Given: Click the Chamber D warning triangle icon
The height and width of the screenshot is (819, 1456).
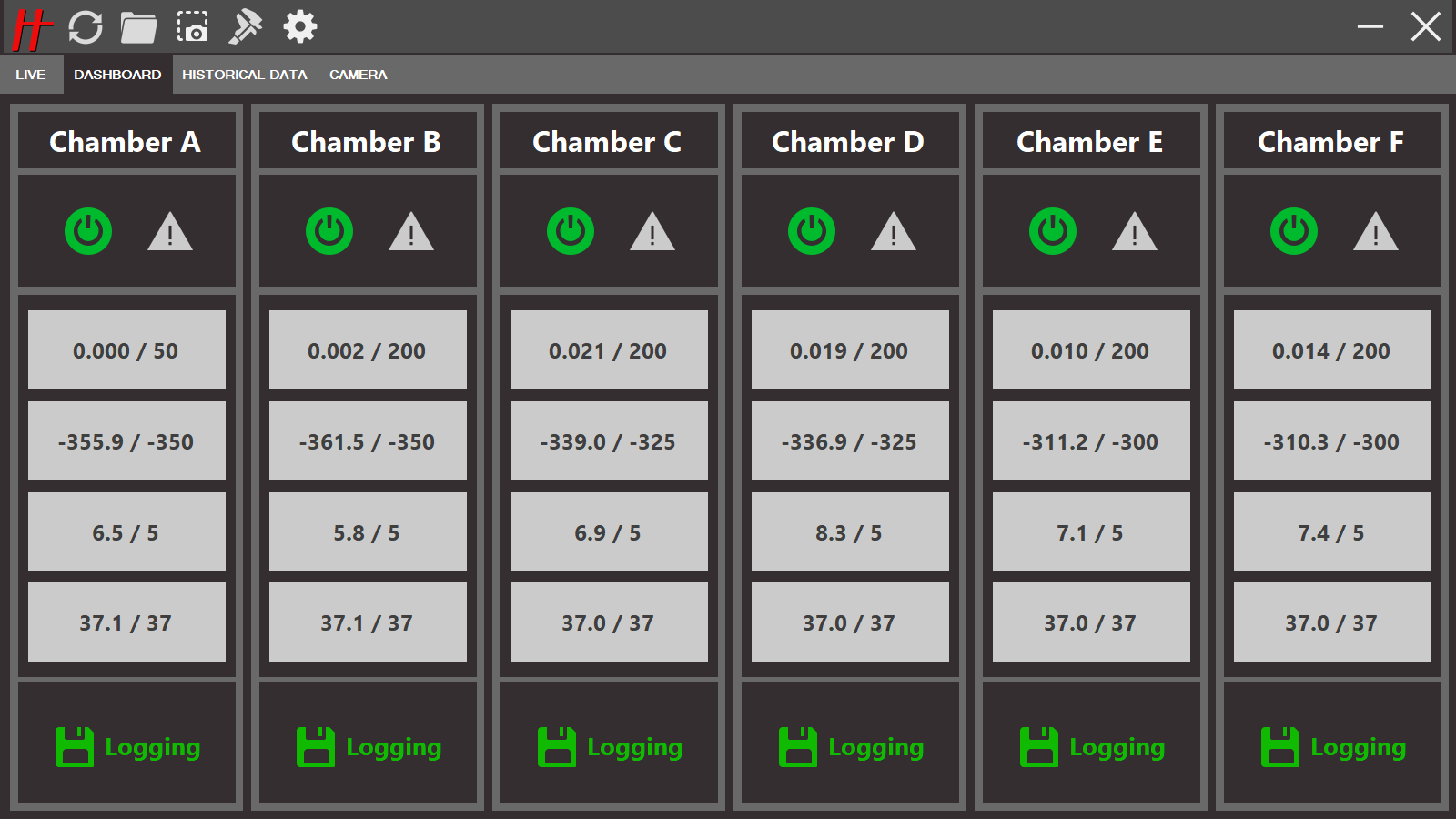Looking at the screenshot, I should click(x=893, y=232).
